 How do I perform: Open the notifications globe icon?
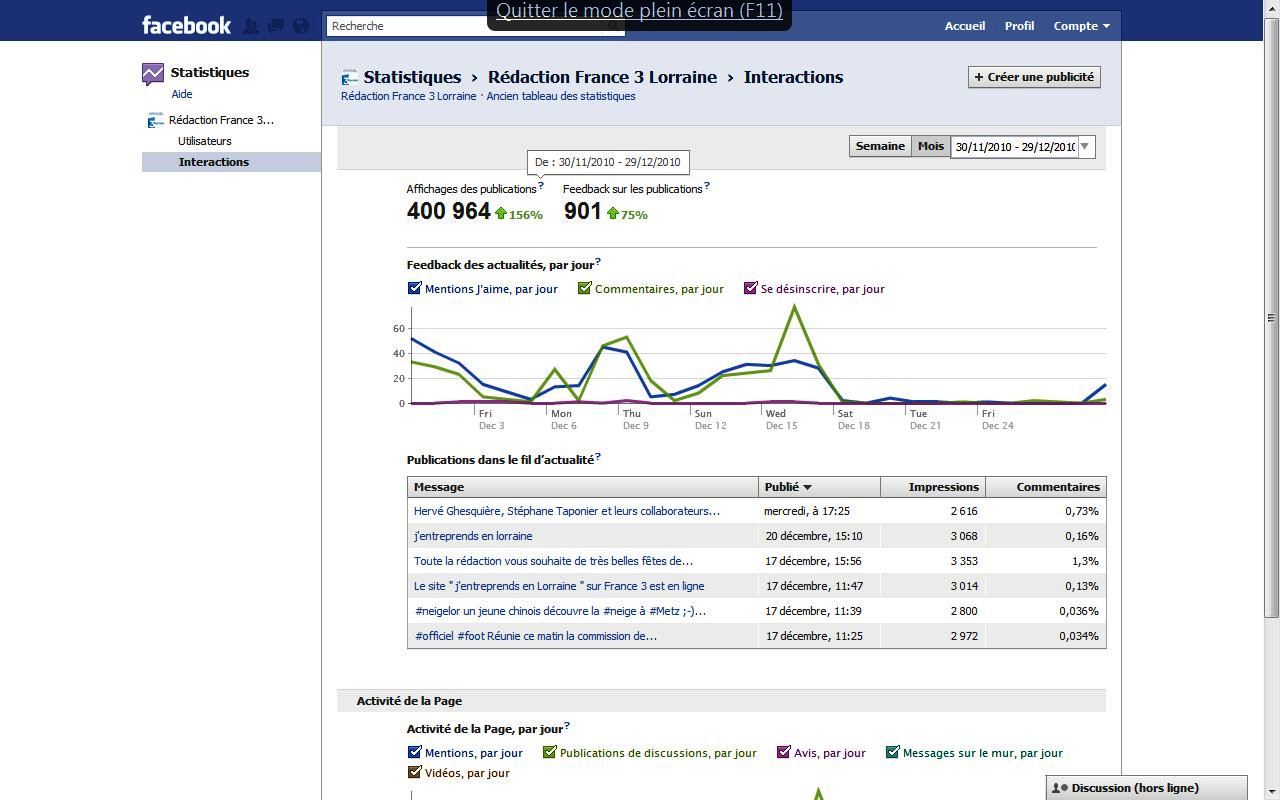point(300,26)
